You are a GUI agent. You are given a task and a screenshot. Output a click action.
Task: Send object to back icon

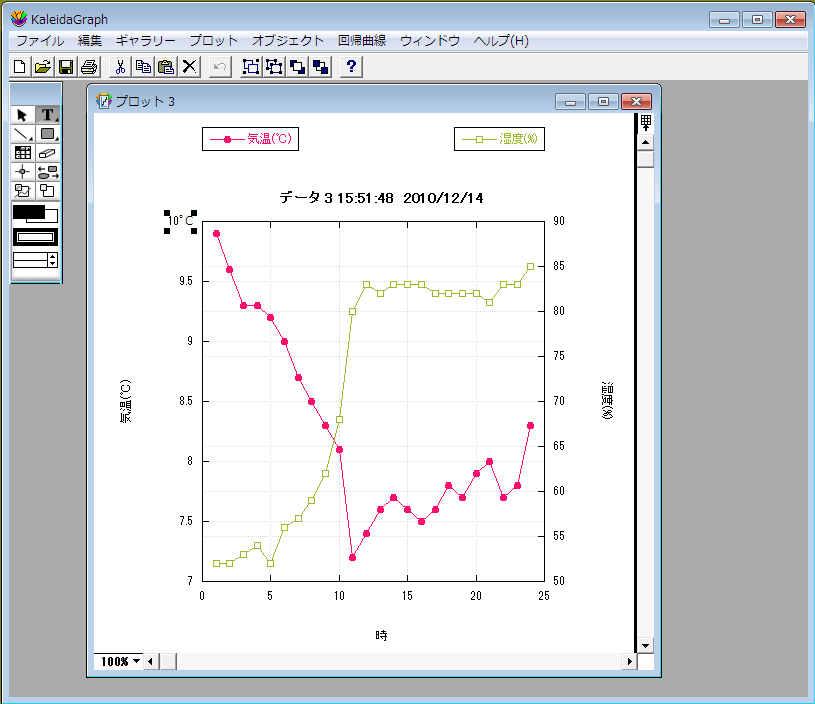click(320, 67)
